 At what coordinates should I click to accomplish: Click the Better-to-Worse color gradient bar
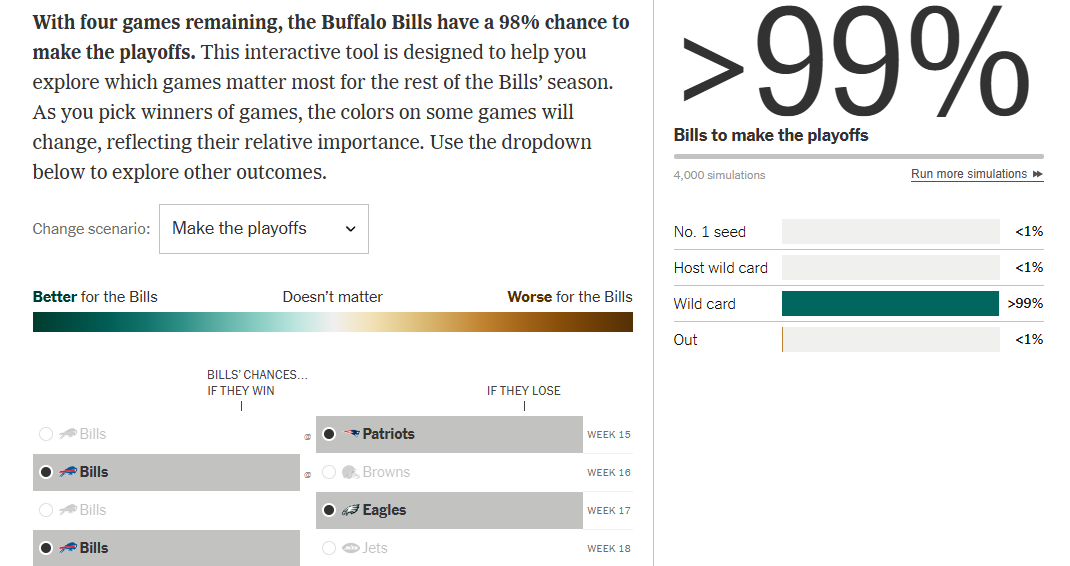332,321
